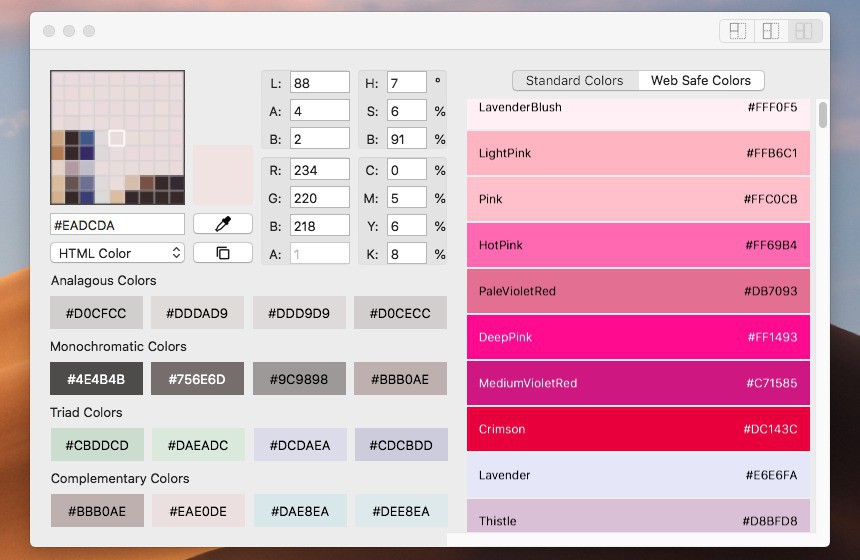860x560 pixels.
Task: Switch to the Standard Colors tab
Action: [574, 81]
